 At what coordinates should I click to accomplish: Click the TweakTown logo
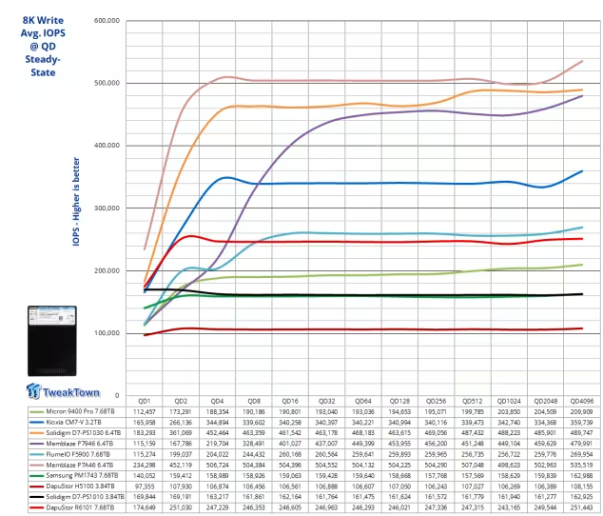tap(63, 391)
